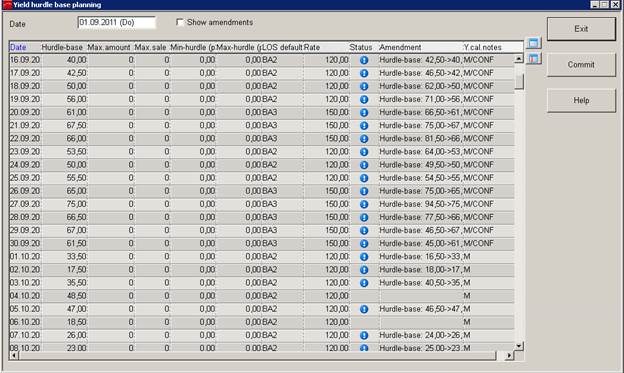Enable the Show amendments checkbox

(180, 22)
